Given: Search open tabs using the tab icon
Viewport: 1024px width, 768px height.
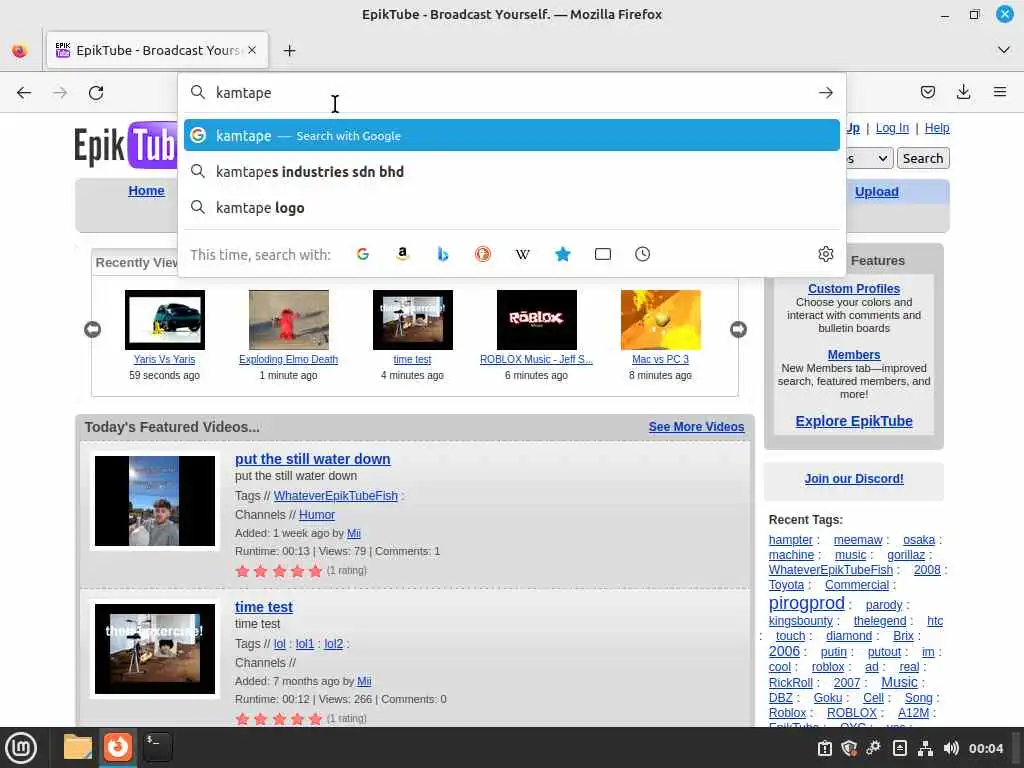Looking at the screenshot, I should coord(603,254).
